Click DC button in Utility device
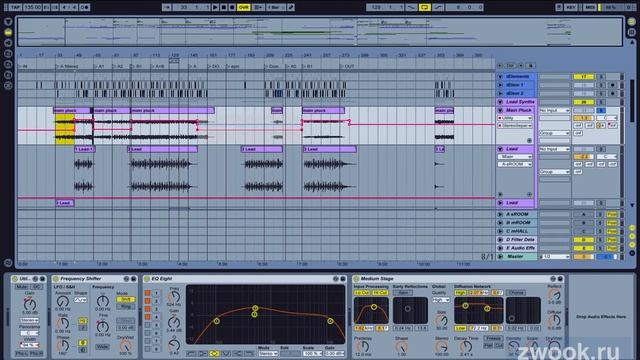 point(36,287)
